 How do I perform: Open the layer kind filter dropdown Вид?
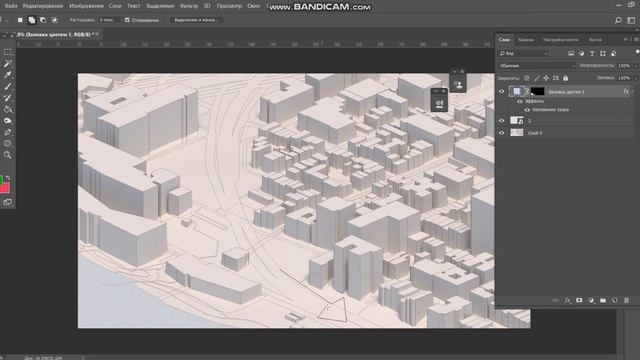click(524, 53)
